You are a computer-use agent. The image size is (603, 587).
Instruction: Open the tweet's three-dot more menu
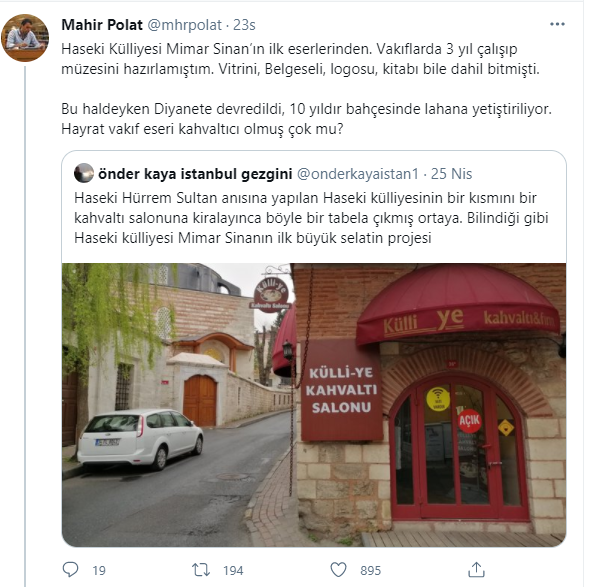[x=557, y=24]
